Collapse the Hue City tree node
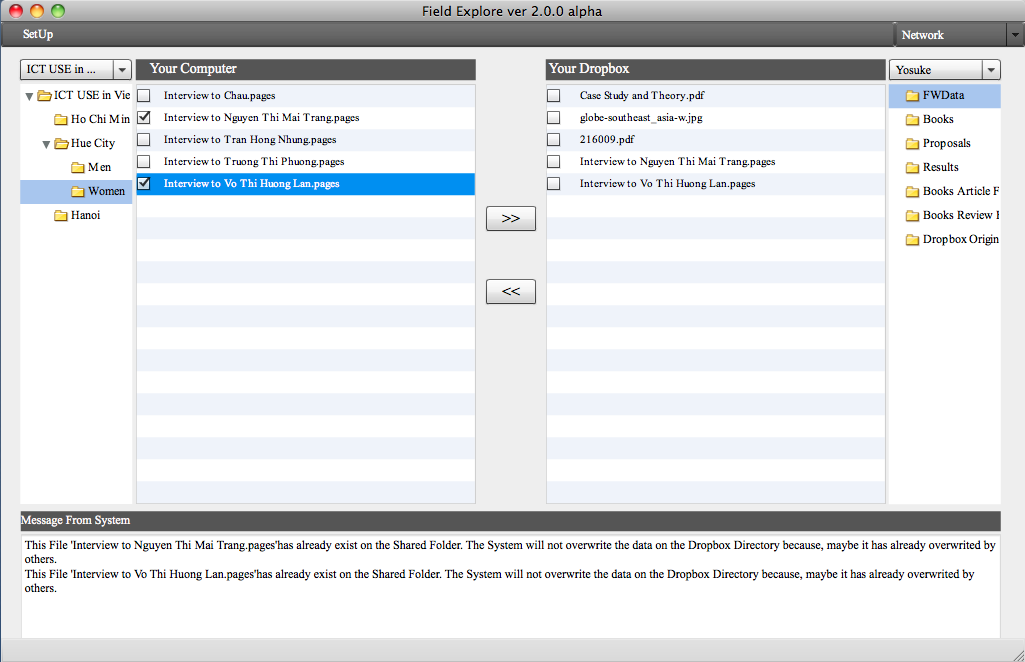 (x=46, y=144)
